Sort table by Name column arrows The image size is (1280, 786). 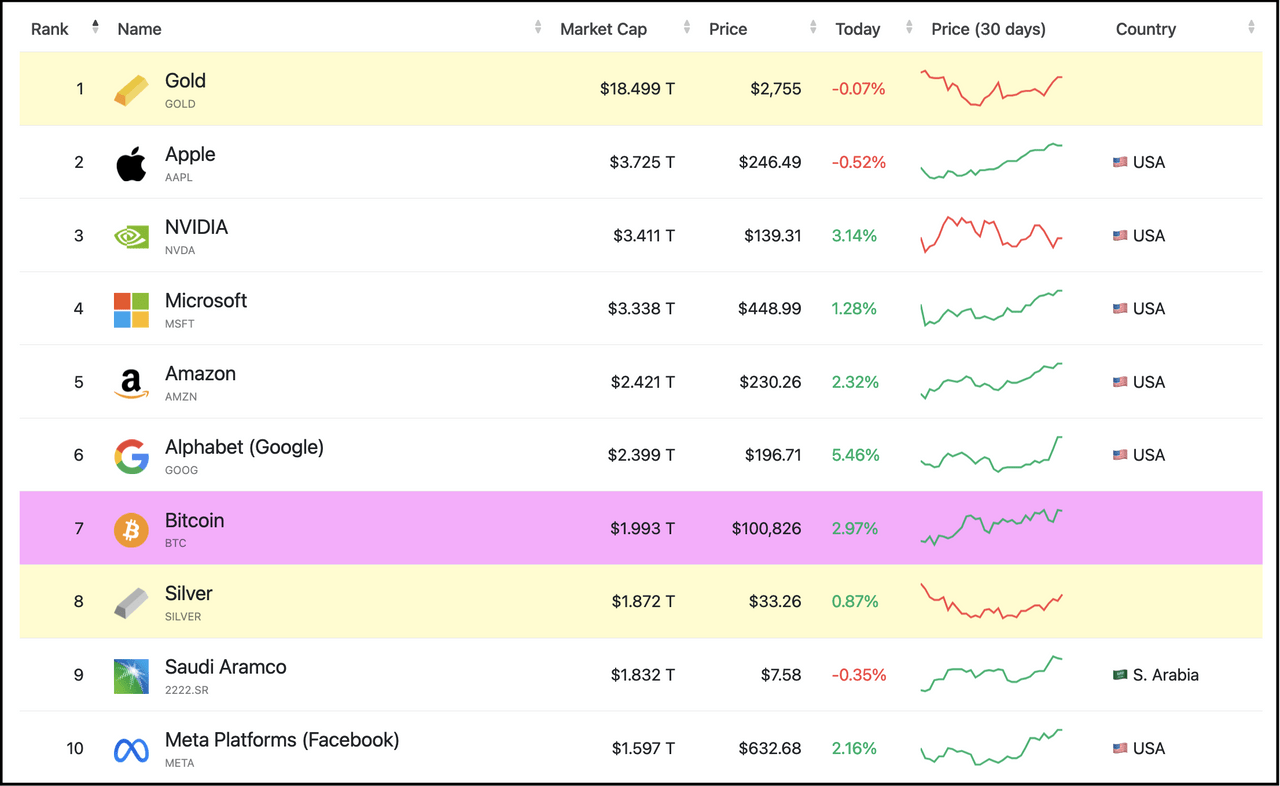click(x=538, y=27)
